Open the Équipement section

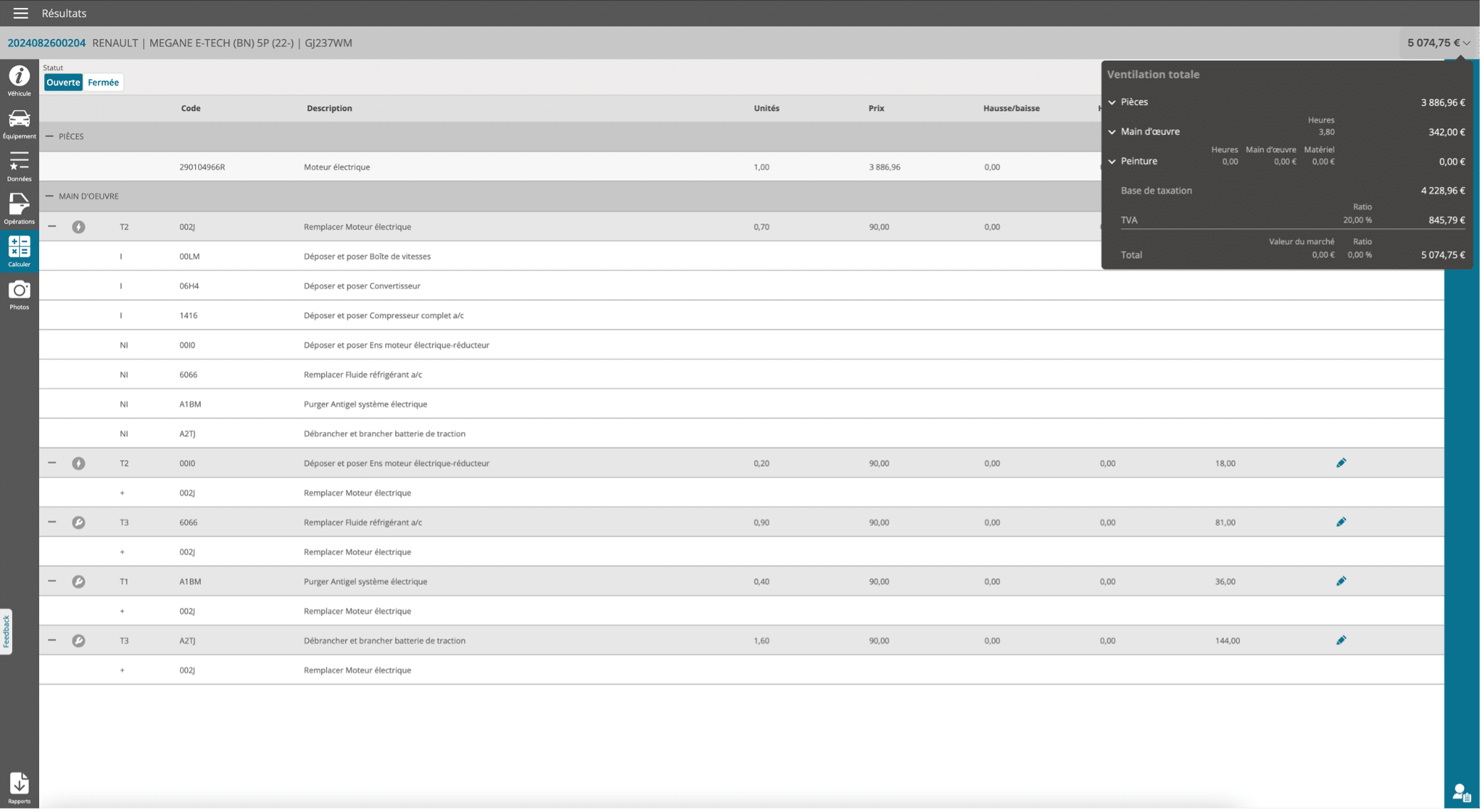19,123
